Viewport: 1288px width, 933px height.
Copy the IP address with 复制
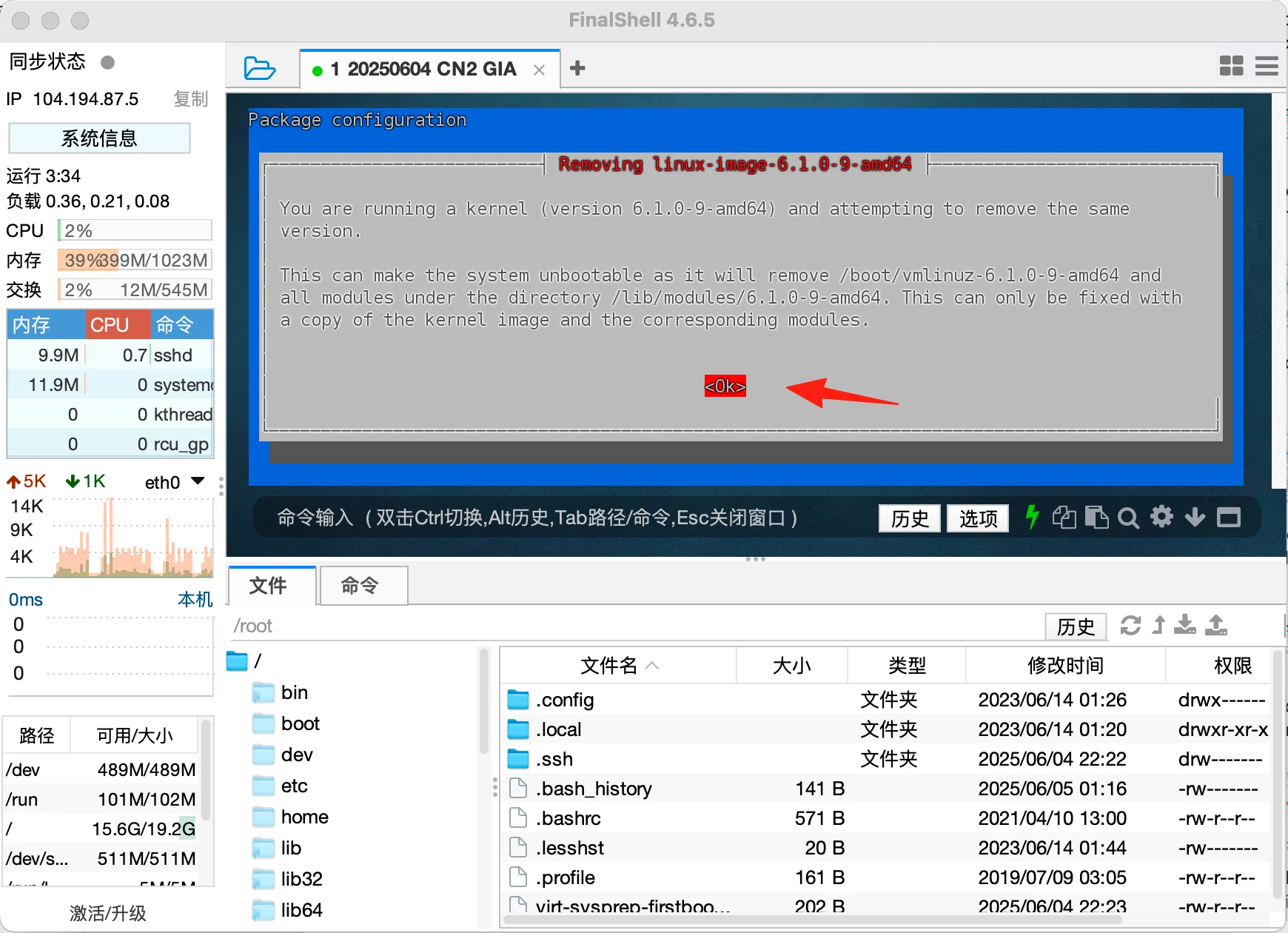[191, 98]
